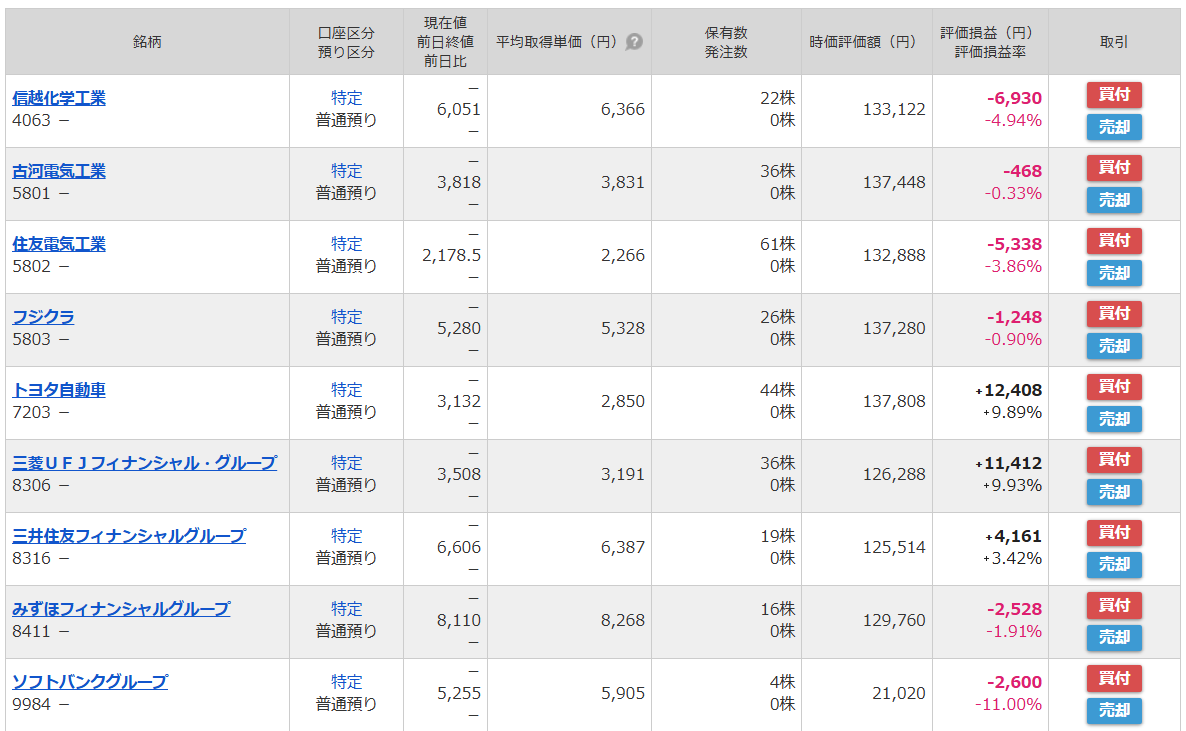Click 売却 button for 古河電気工業
Screen dimensions: 1186x731
(x=1114, y=201)
